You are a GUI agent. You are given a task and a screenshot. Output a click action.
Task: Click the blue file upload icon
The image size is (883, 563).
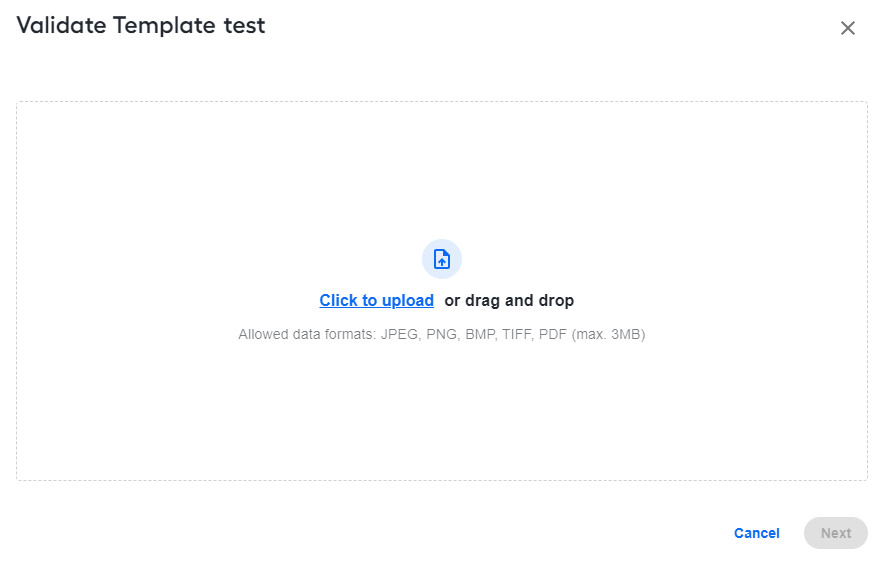(x=442, y=260)
